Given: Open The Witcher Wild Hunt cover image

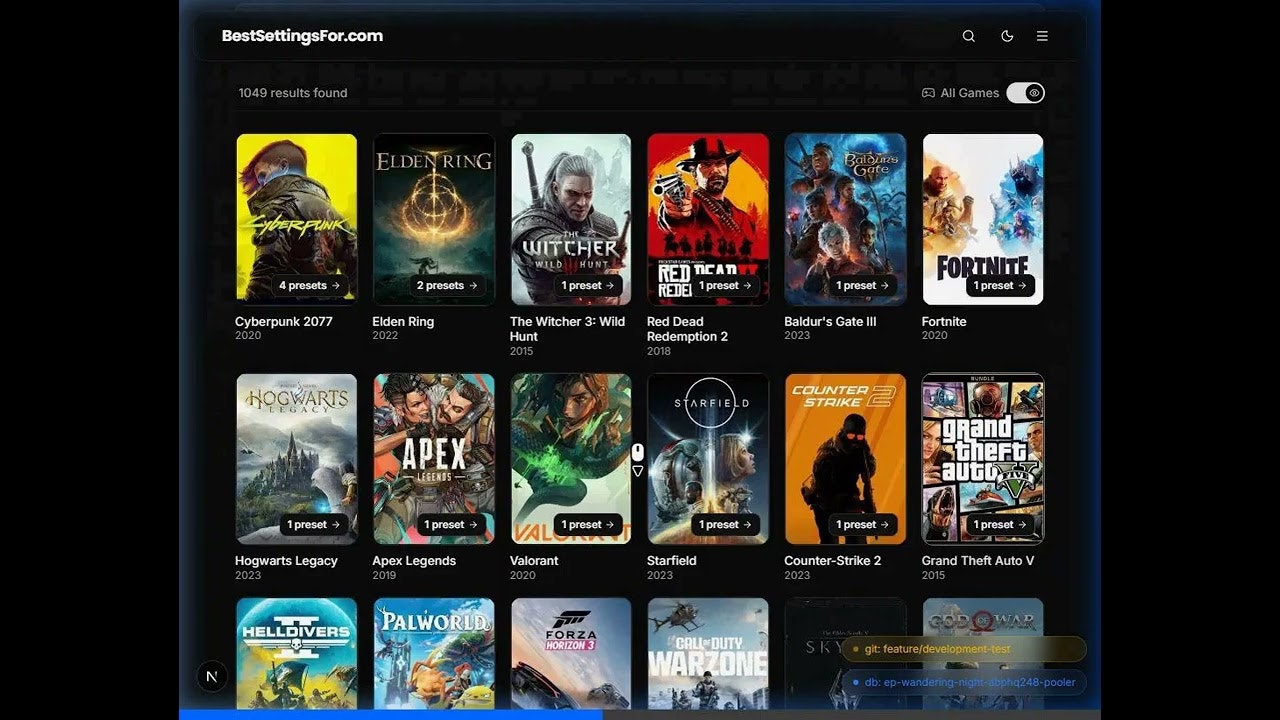Looking at the screenshot, I should pos(571,219).
